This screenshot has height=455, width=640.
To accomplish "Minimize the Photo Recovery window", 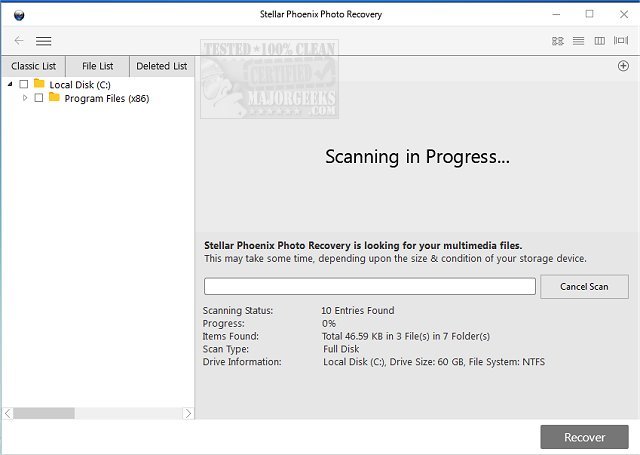I will coord(556,14).
